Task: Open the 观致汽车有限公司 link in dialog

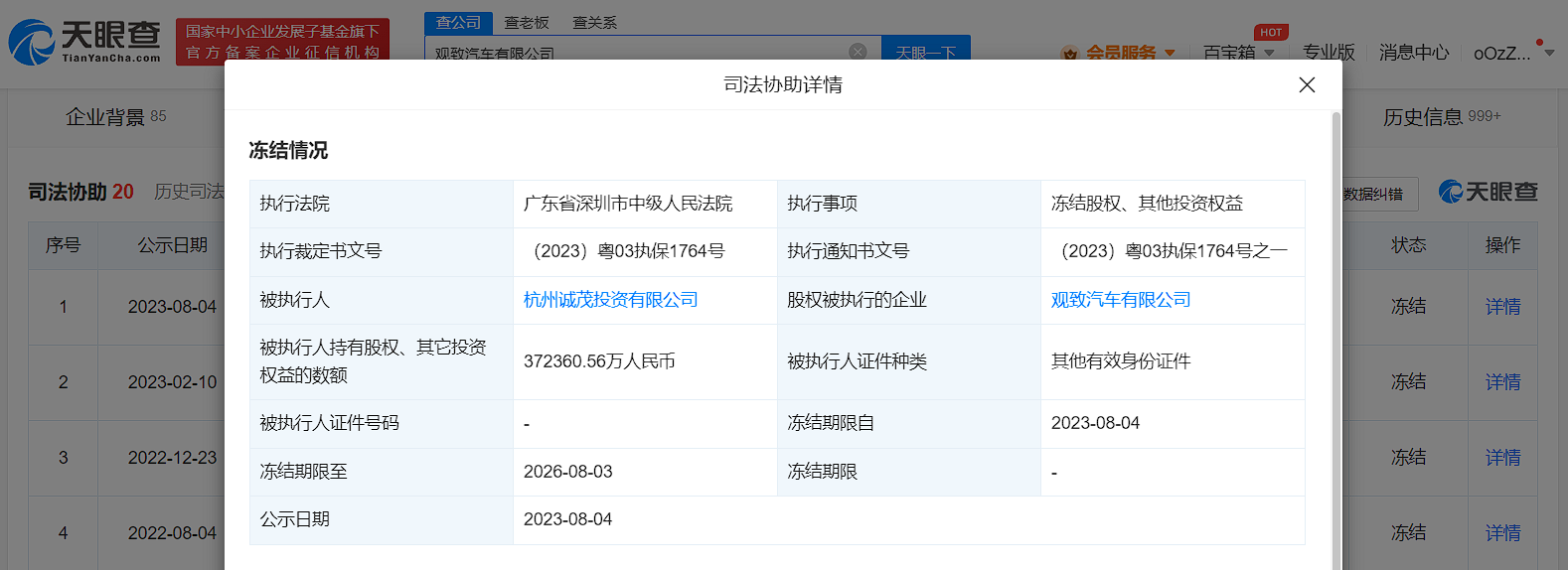Action: tap(1121, 300)
